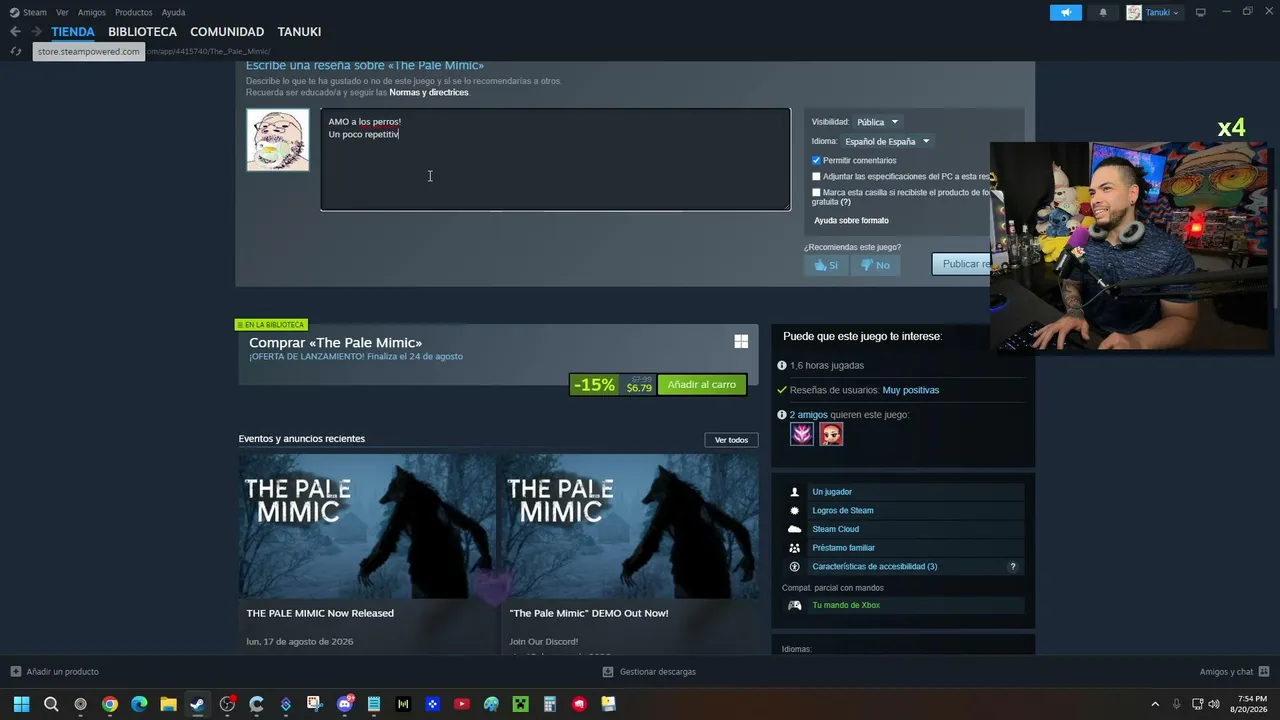The width and height of the screenshot is (1280, 720).
Task: Launch Google Chrome from taskbar
Action: pyautogui.click(x=110, y=704)
